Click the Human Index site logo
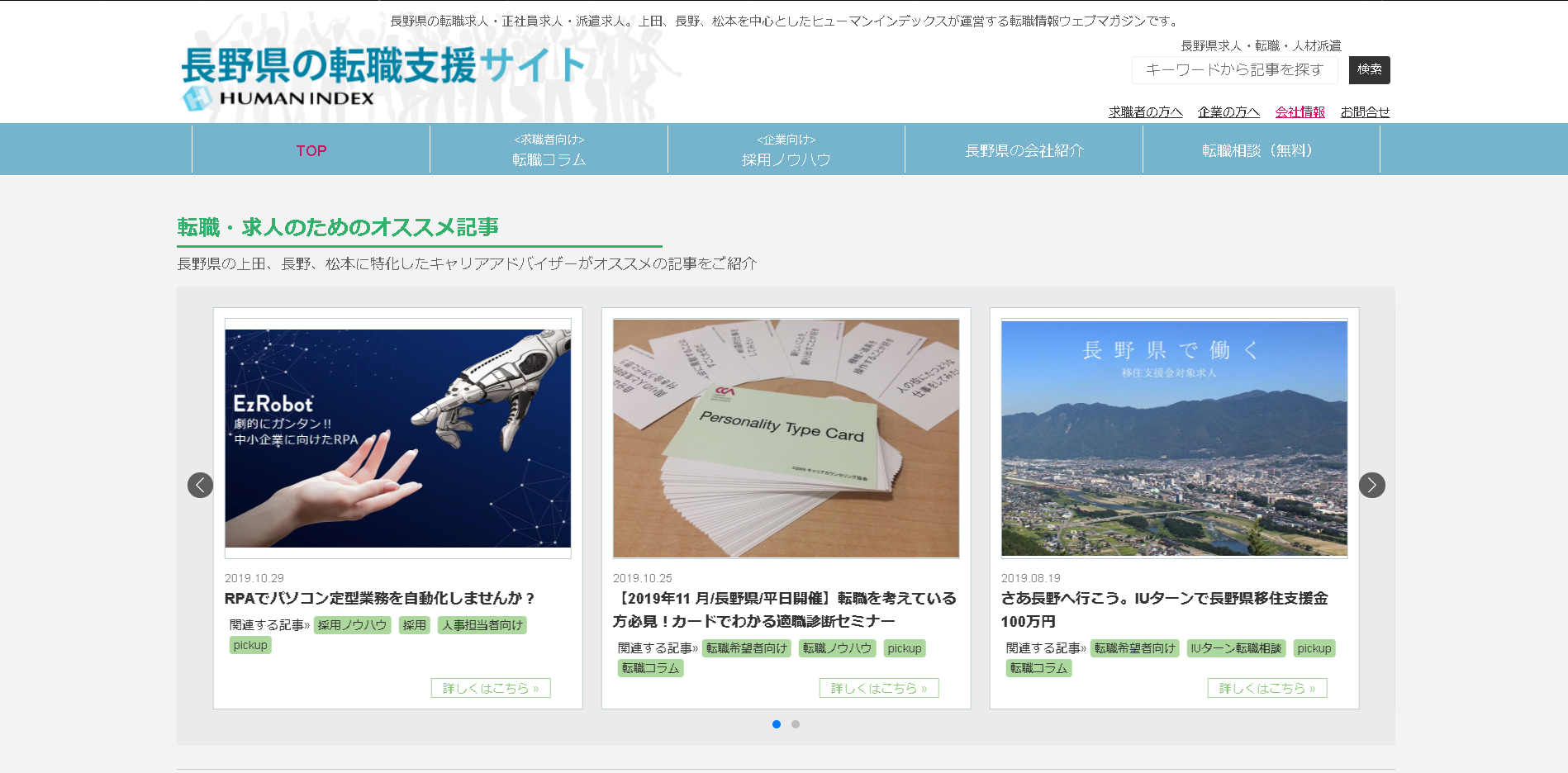Image resolution: width=1568 pixels, height=773 pixels. 382,77
